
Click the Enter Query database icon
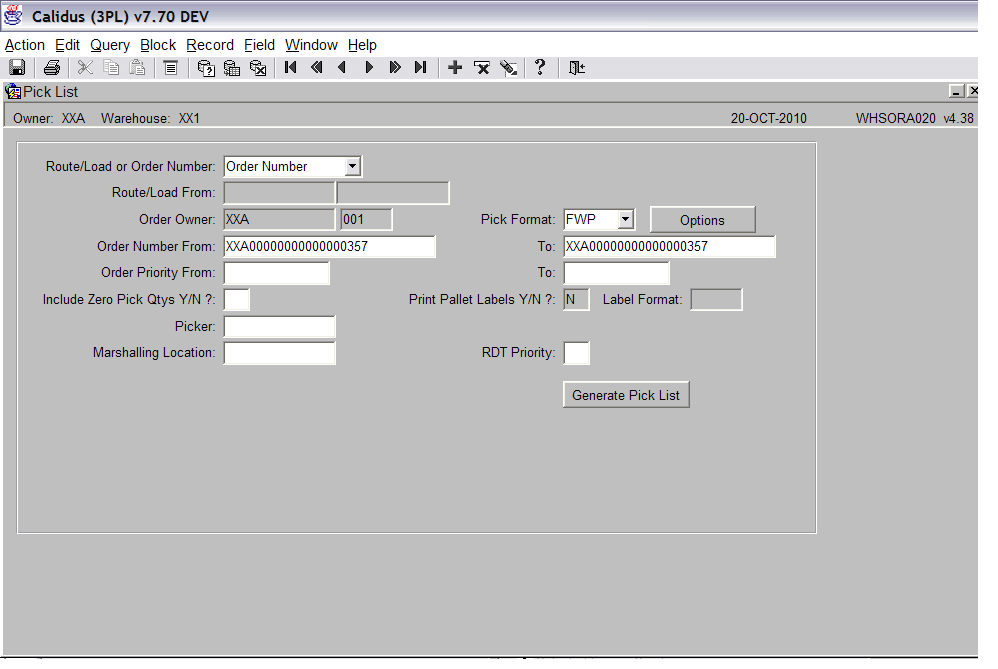(x=206, y=67)
